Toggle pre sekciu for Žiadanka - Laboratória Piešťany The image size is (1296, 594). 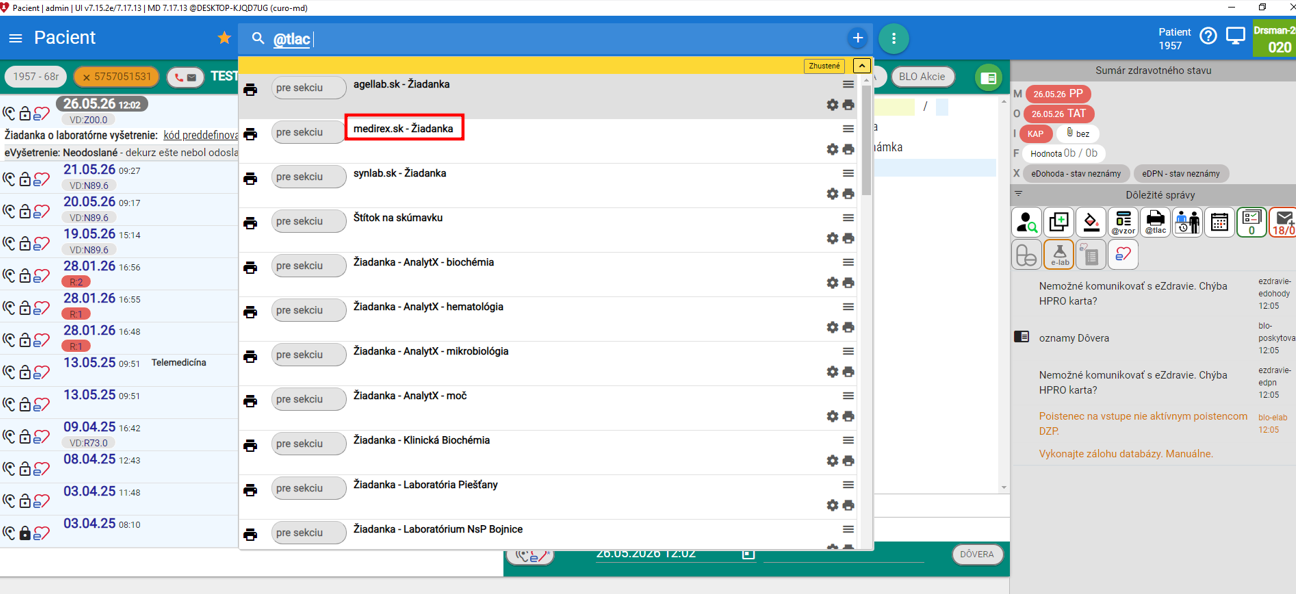tap(309, 488)
